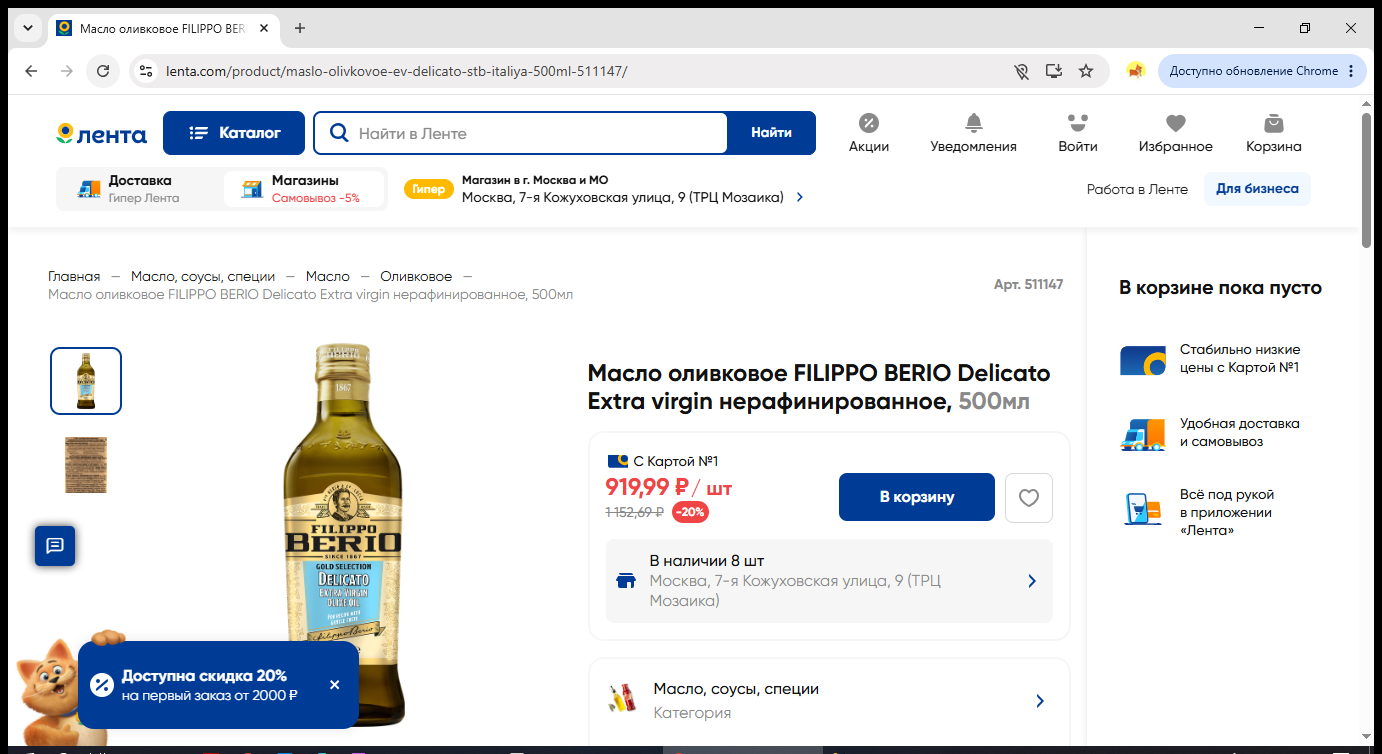Click the Гипер store badge
The image size is (1382, 754).
pos(428,189)
